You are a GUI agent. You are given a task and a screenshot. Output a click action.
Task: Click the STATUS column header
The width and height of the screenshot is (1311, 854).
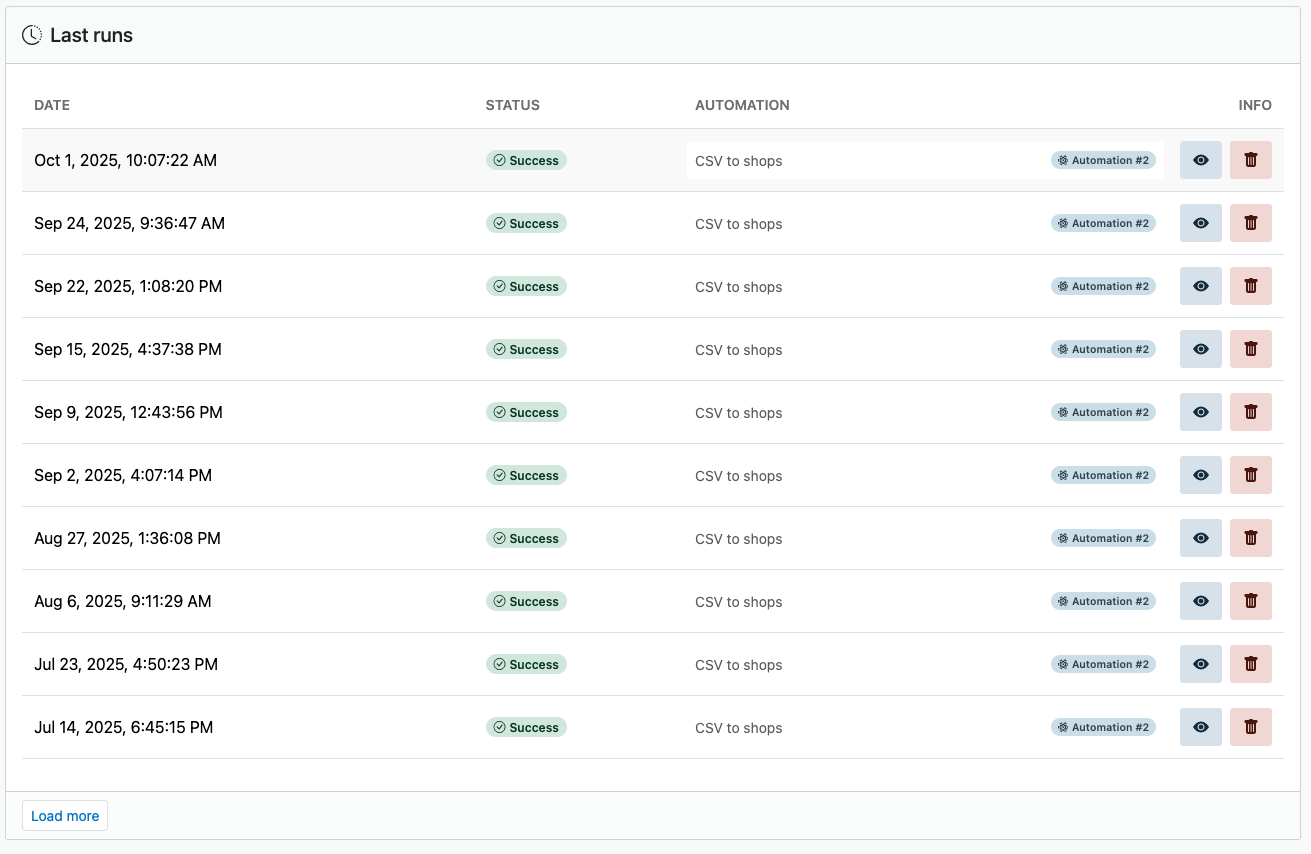coord(512,105)
